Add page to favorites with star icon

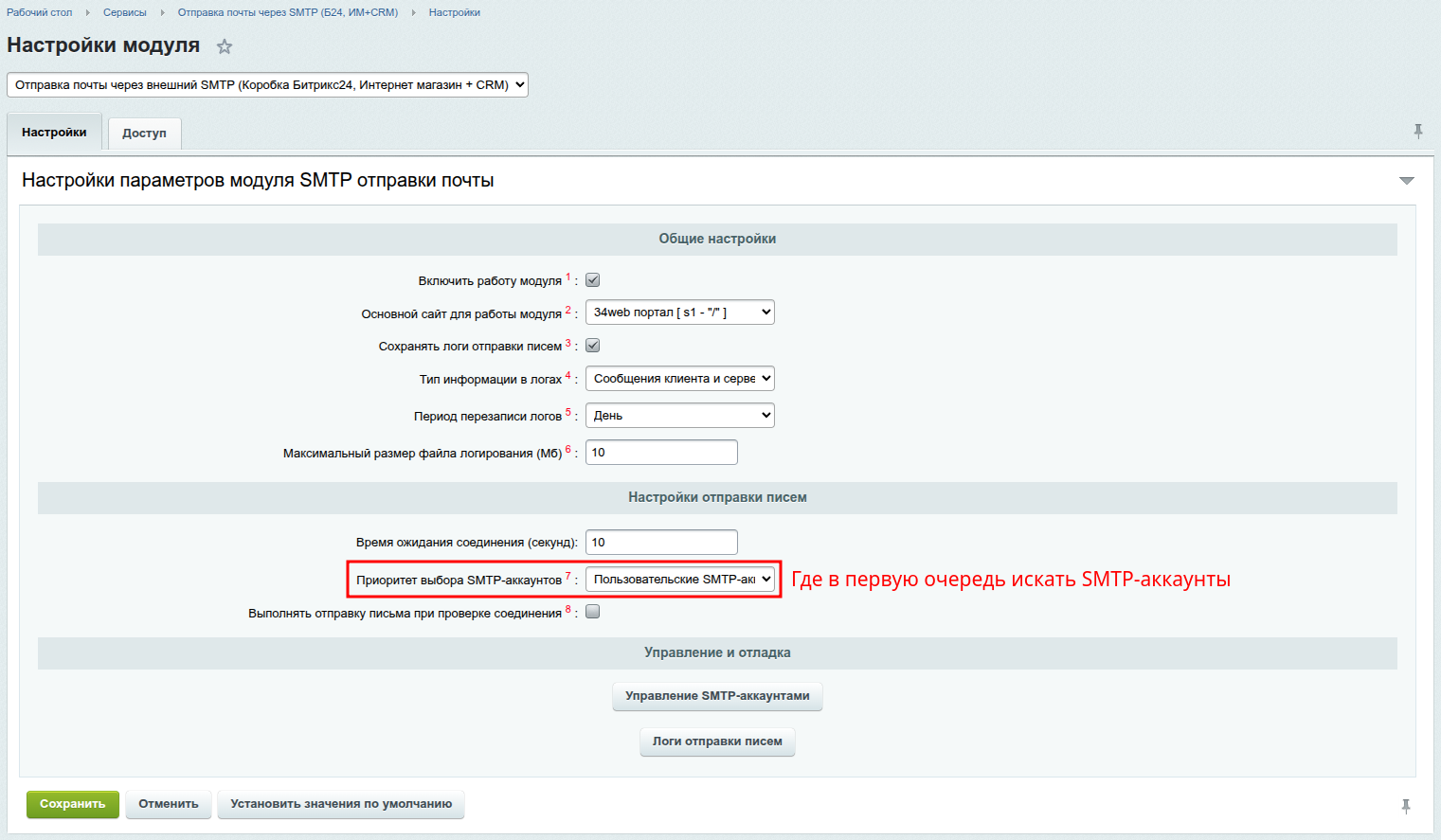(225, 46)
